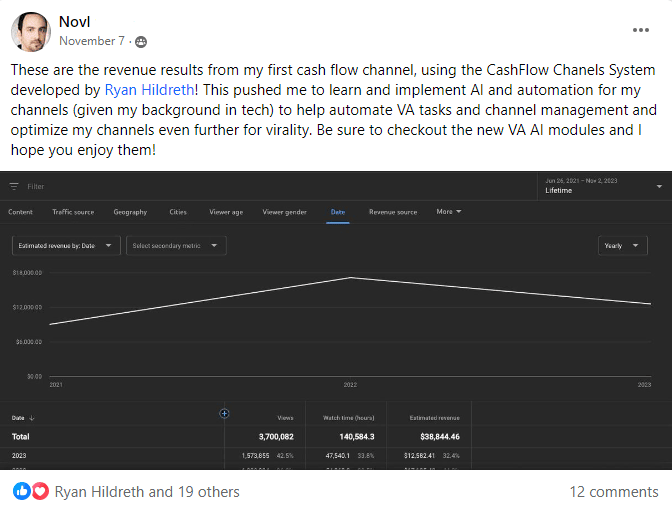Open the Yearly granularity dropdown
Viewport: 672px width, 507px height.
pyautogui.click(x=622, y=246)
